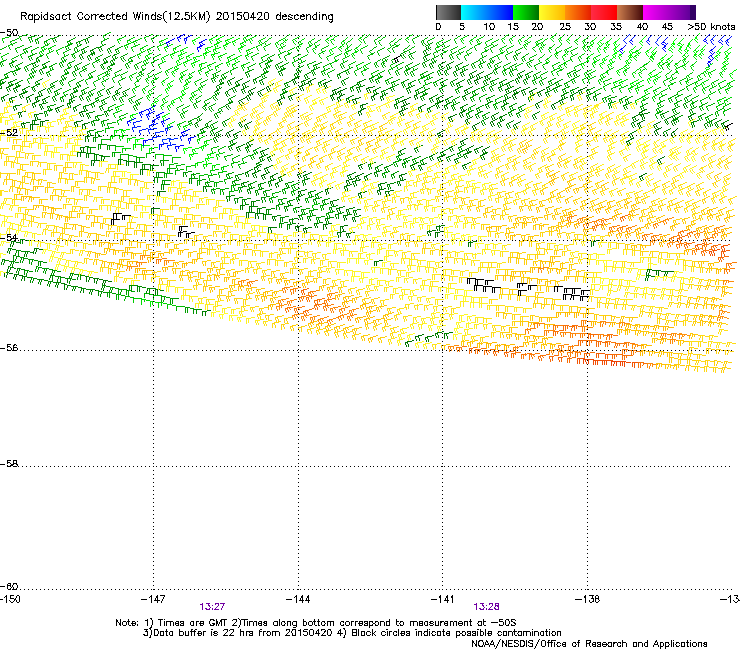
Task: Click the green 15-20 knots legend color
Action: [526, 12]
